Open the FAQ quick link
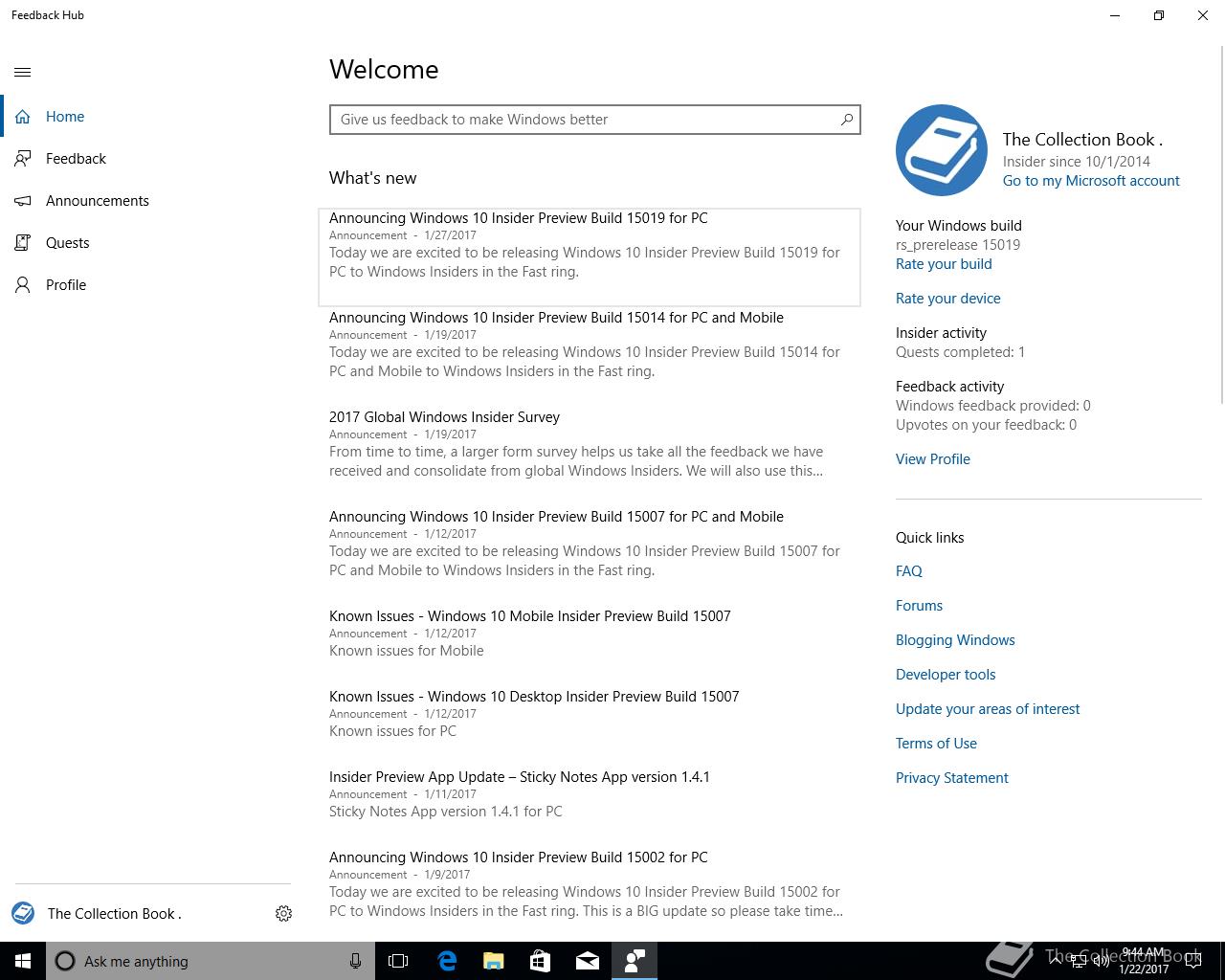 coord(909,571)
